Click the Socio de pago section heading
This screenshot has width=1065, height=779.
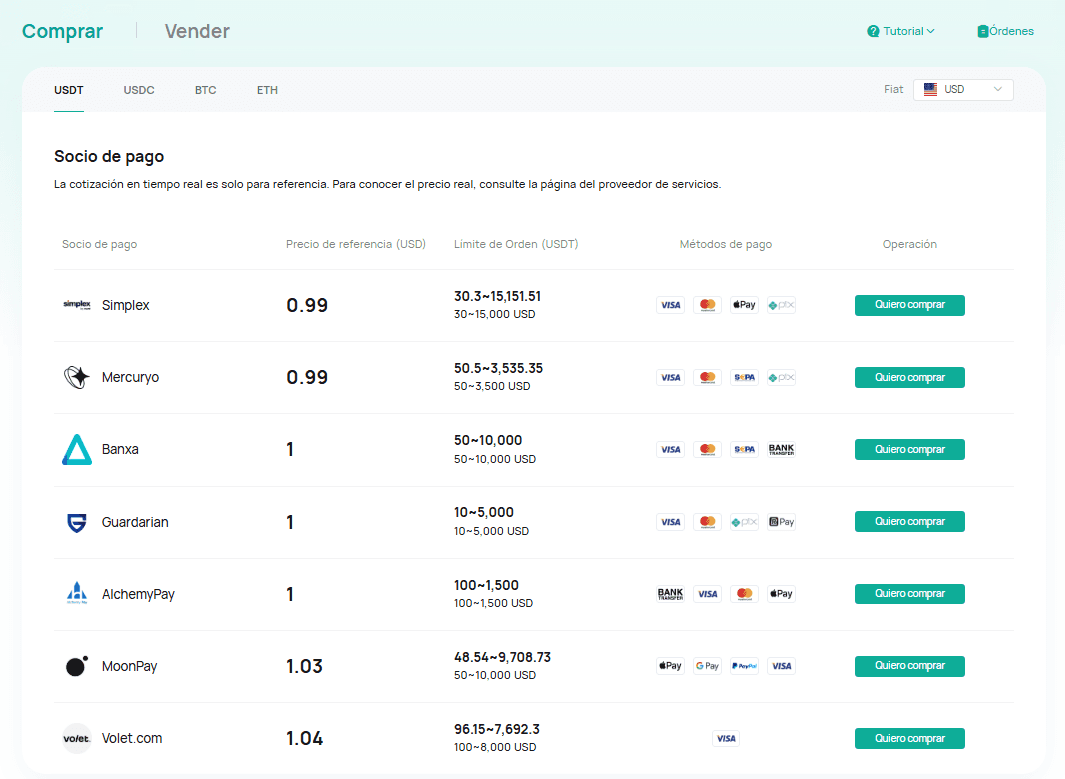[x=109, y=156]
